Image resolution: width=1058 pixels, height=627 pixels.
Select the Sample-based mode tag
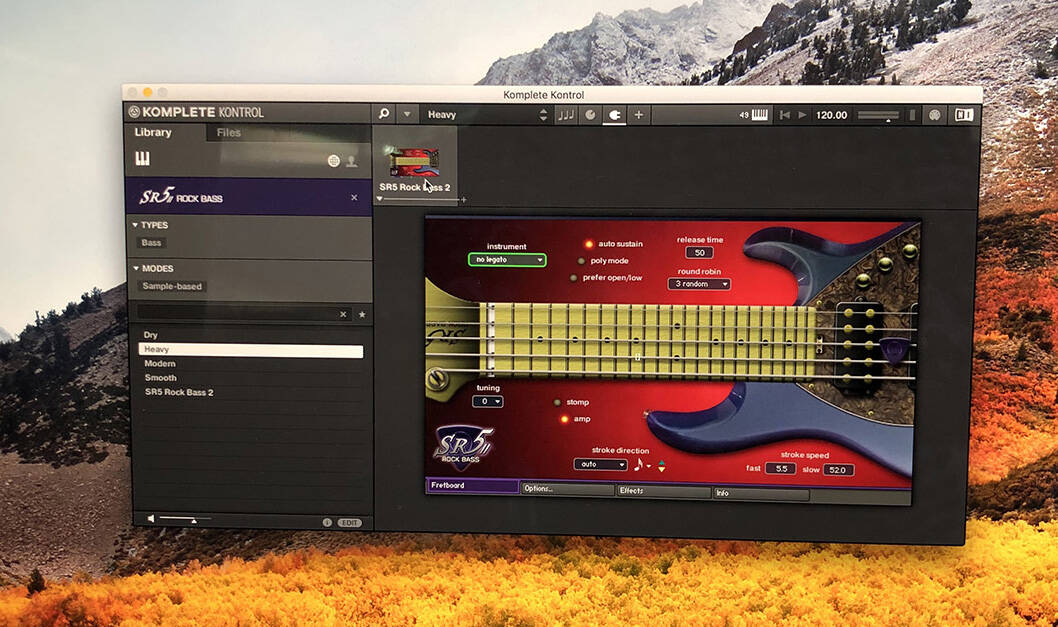[172, 286]
